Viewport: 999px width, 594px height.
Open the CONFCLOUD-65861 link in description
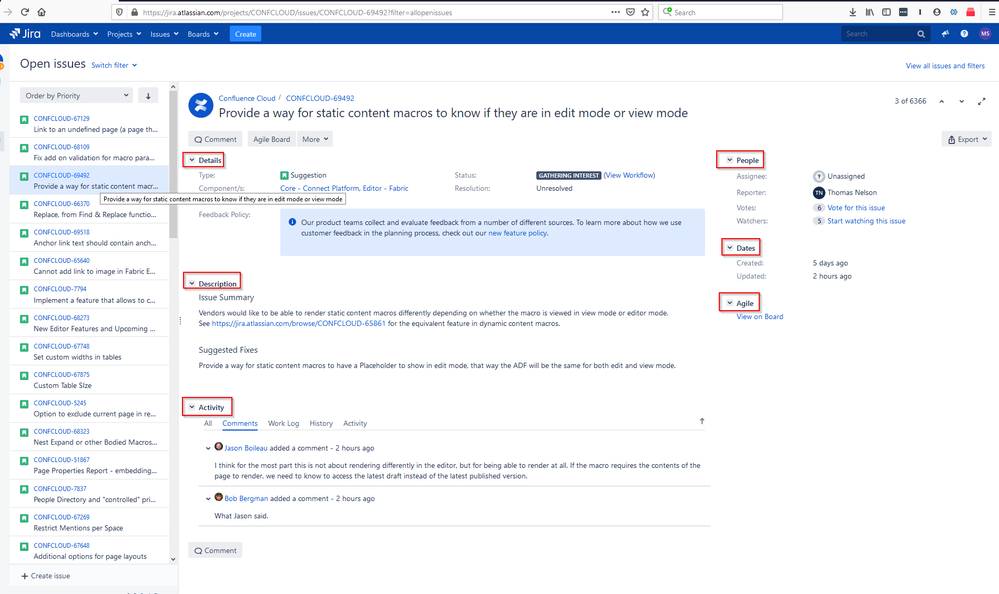(299, 324)
